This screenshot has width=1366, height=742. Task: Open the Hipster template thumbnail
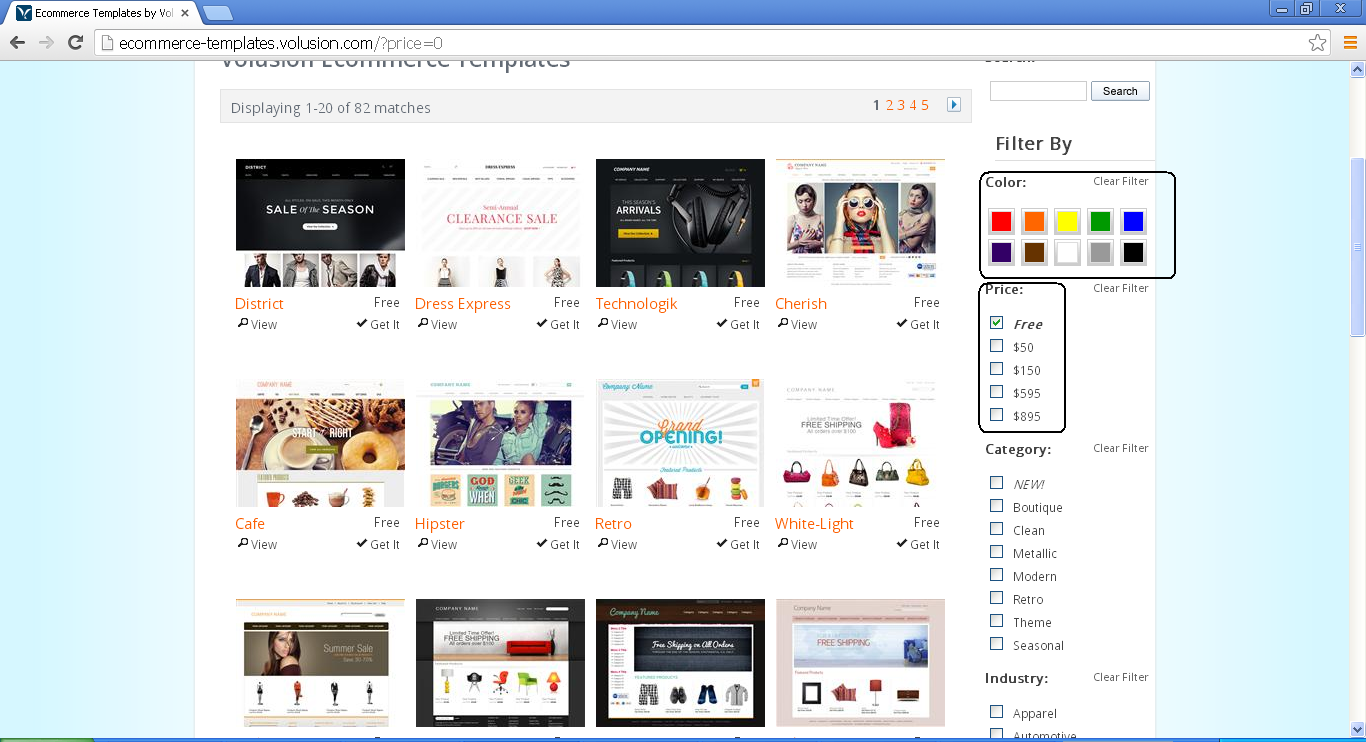(x=500, y=443)
